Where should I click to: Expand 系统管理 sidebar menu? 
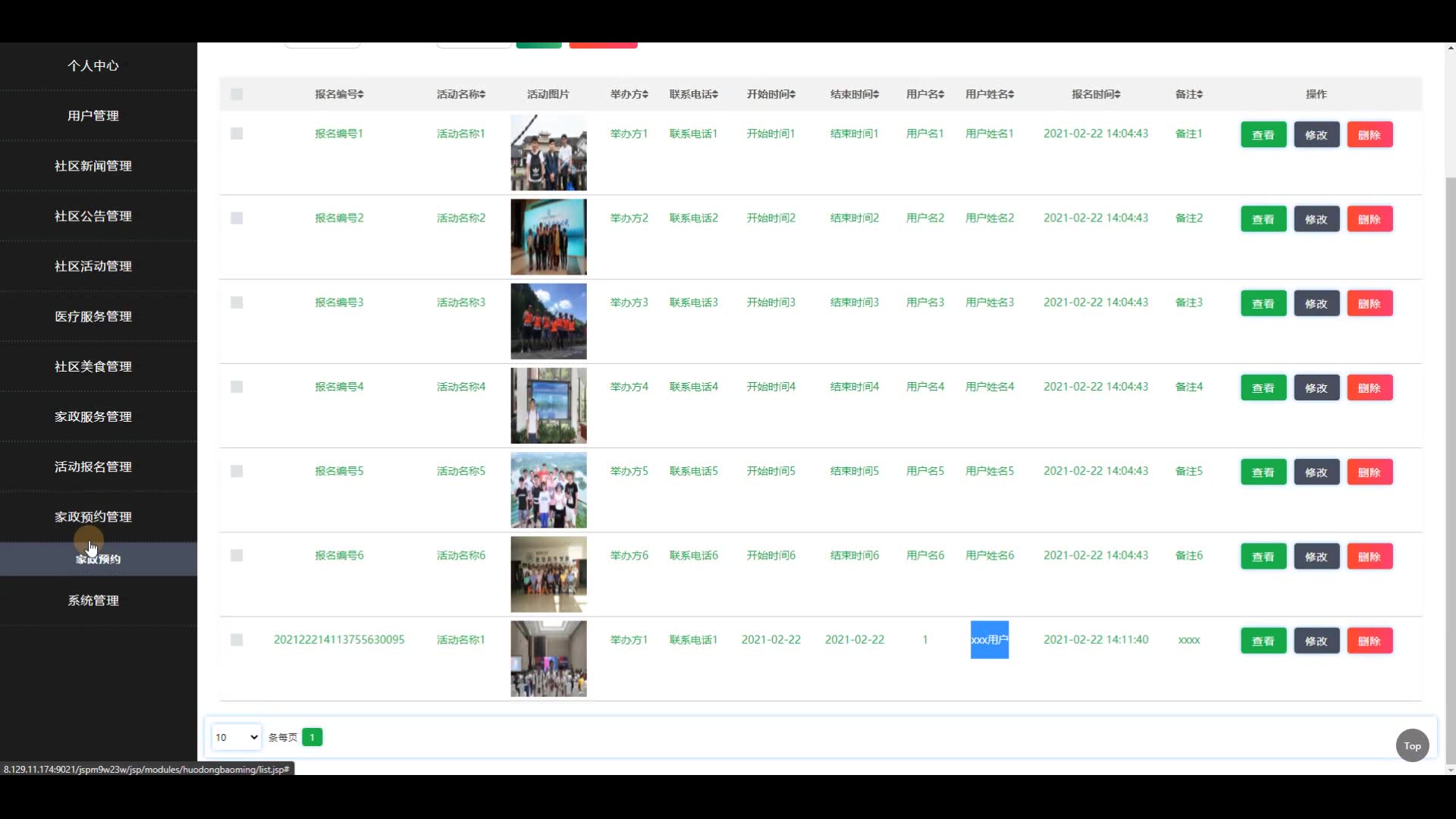point(93,601)
